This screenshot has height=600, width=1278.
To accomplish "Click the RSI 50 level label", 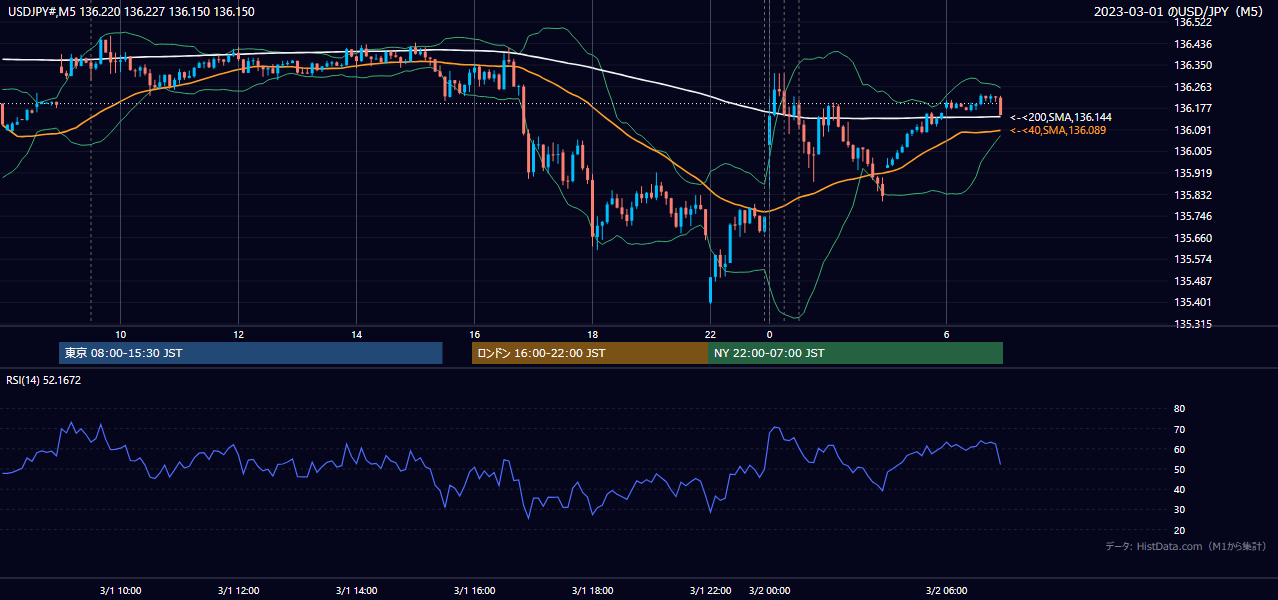I will 1179,469.
